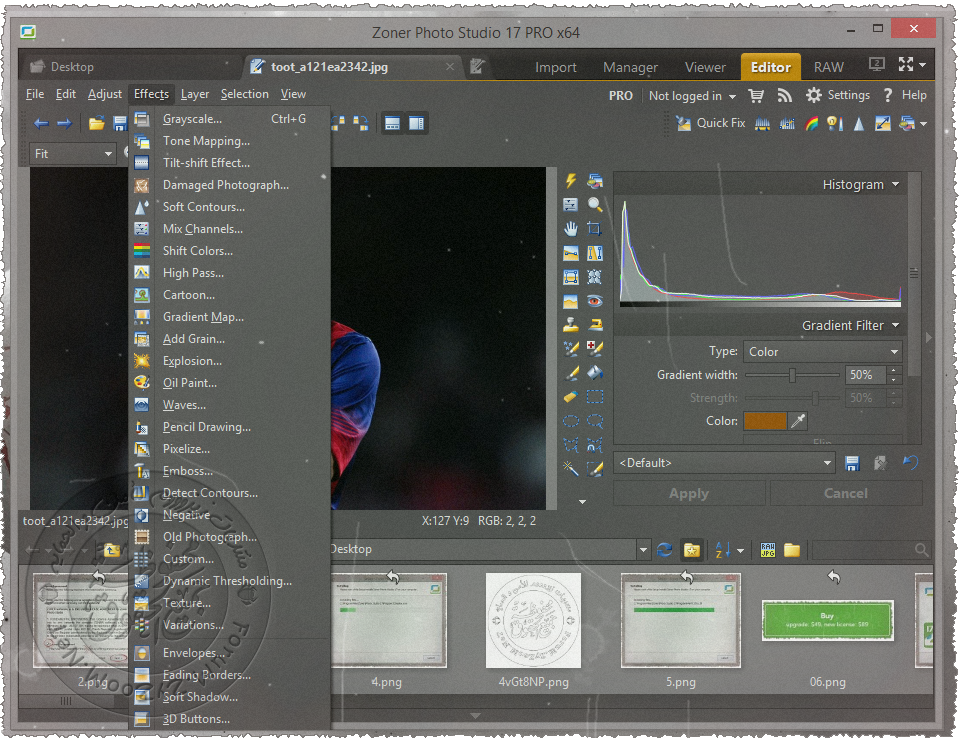Open Help
Viewport: 960px width, 743px height.
pos(905,95)
